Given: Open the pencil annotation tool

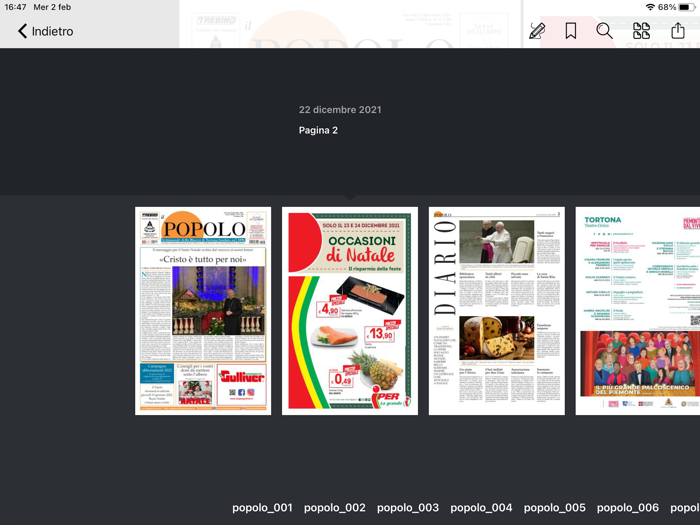Looking at the screenshot, I should pyautogui.click(x=537, y=31).
